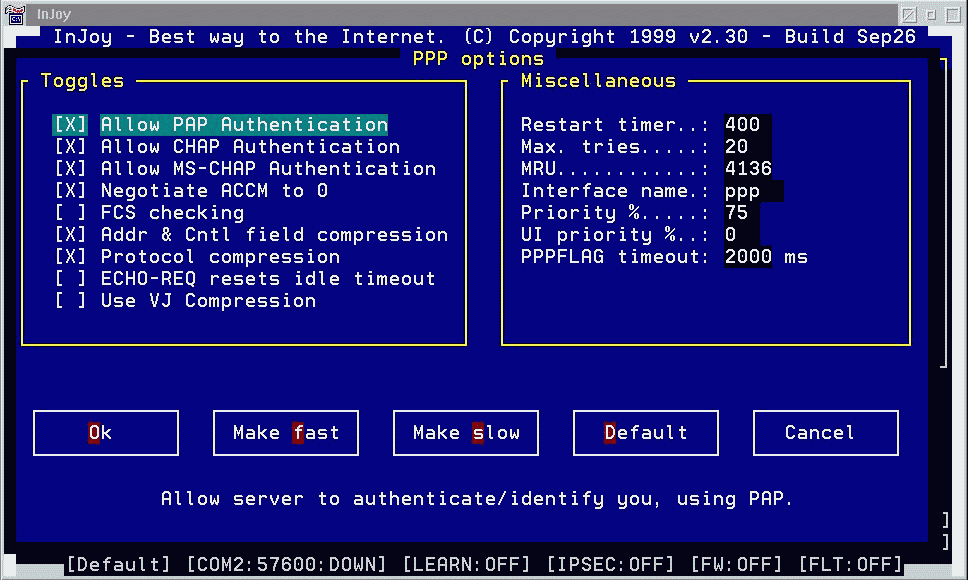The height and width of the screenshot is (580, 968).
Task: Open the InJoy window system menu icon
Action: coord(15,14)
